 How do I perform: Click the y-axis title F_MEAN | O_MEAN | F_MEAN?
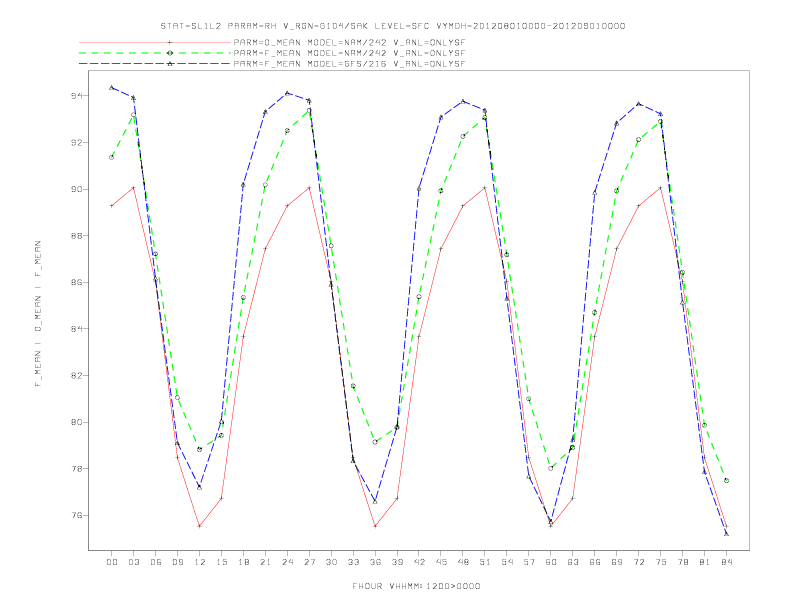[38, 314]
